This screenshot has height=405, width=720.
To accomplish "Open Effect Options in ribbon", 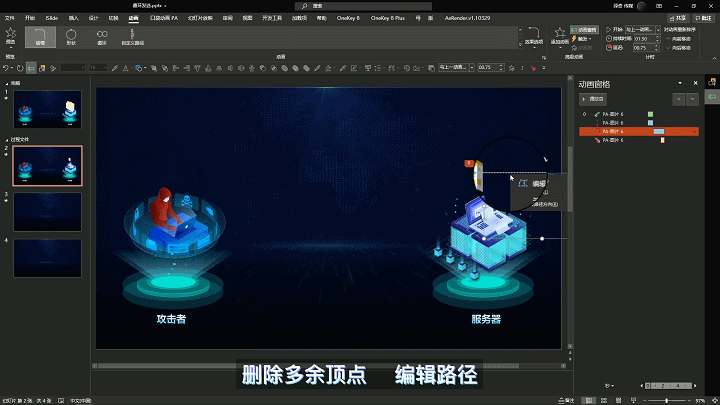I will (534, 36).
